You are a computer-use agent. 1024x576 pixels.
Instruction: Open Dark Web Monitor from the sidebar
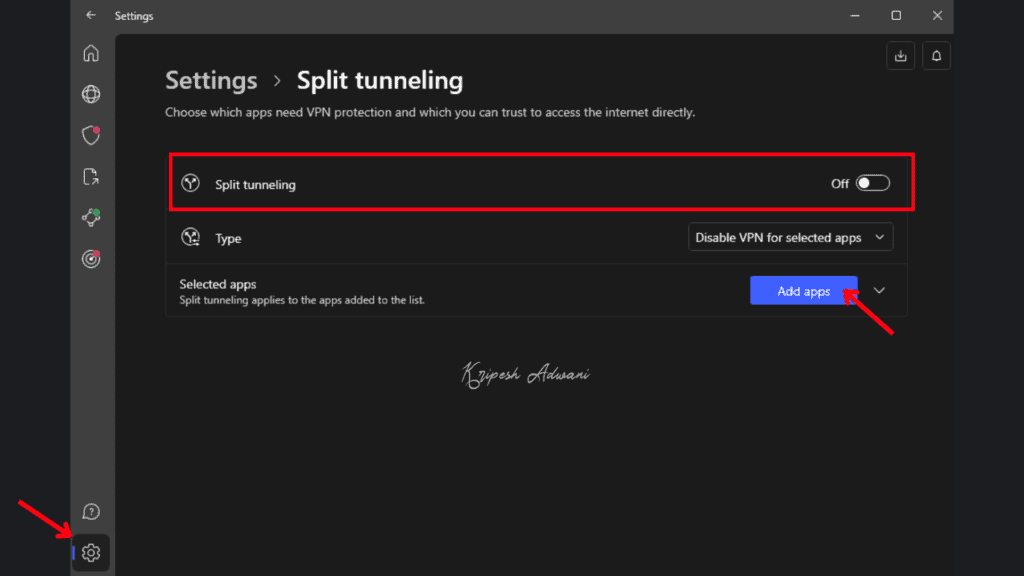pos(91,258)
